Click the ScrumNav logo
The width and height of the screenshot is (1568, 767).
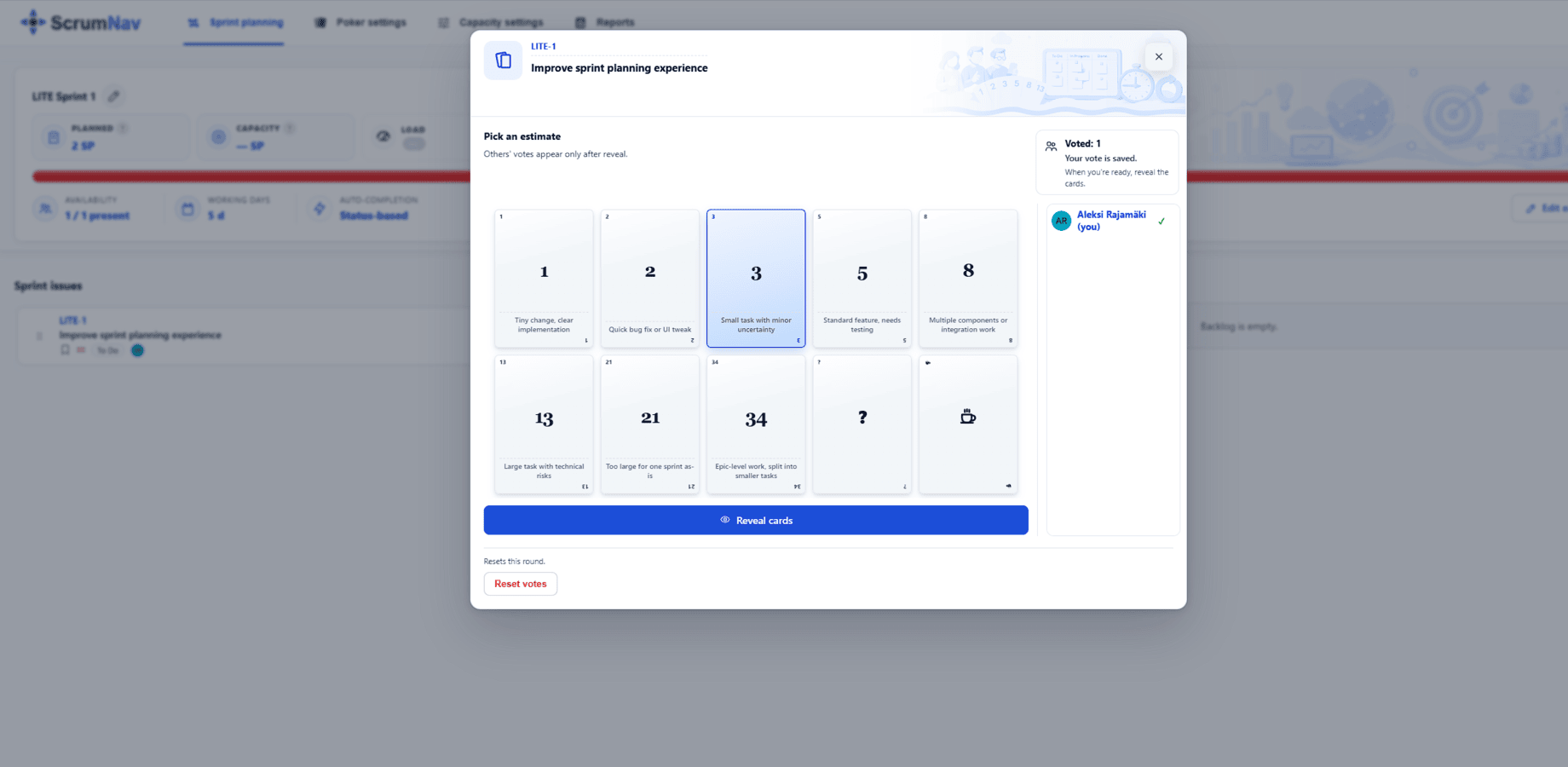[81, 22]
